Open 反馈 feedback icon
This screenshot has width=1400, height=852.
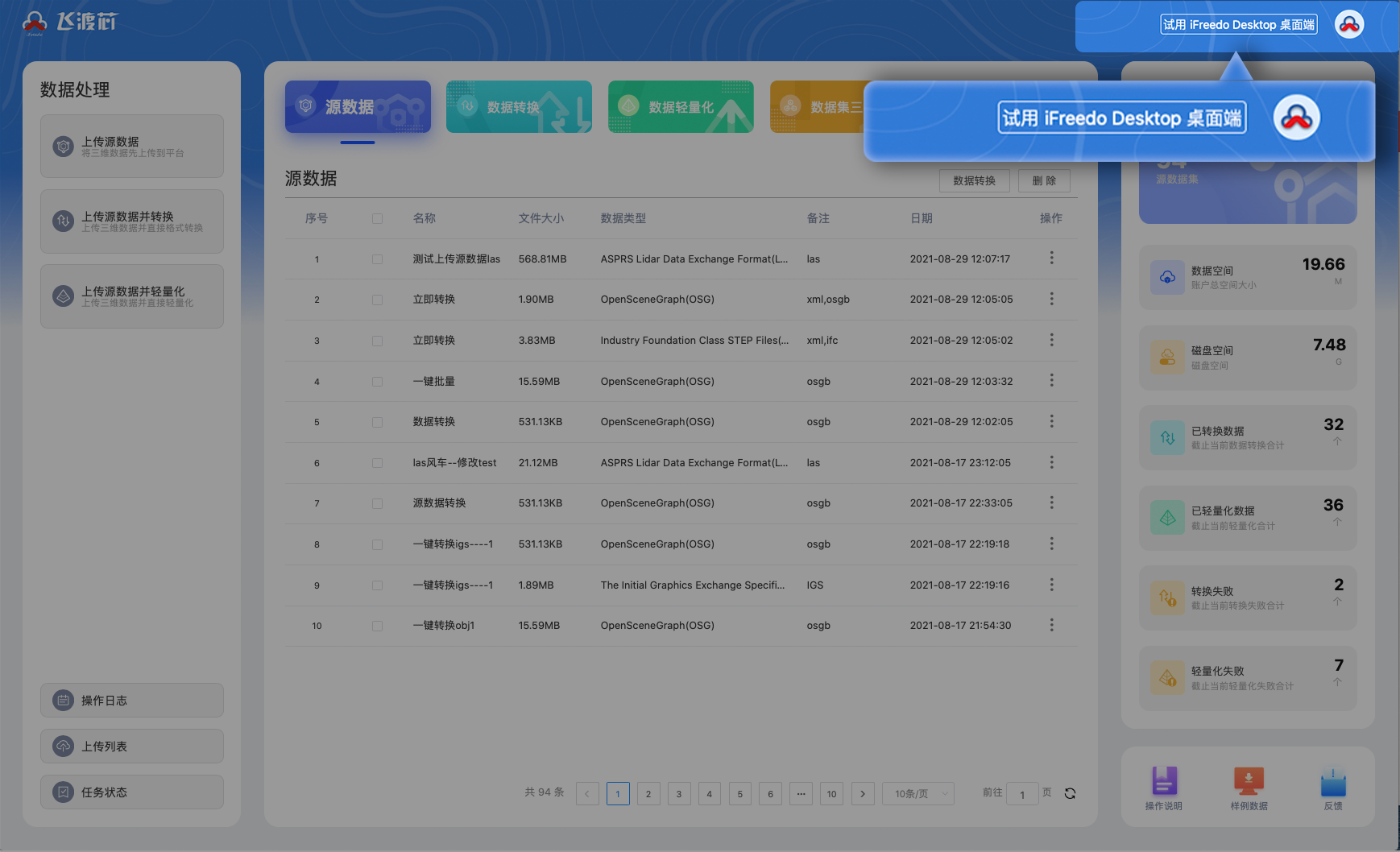click(1333, 781)
